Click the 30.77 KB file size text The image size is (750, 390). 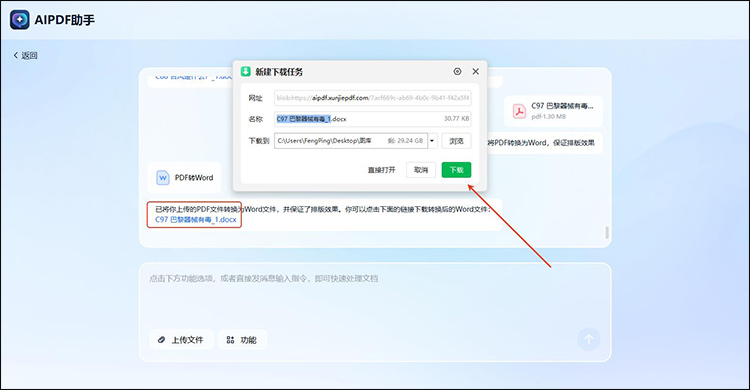pyautogui.click(x=456, y=119)
